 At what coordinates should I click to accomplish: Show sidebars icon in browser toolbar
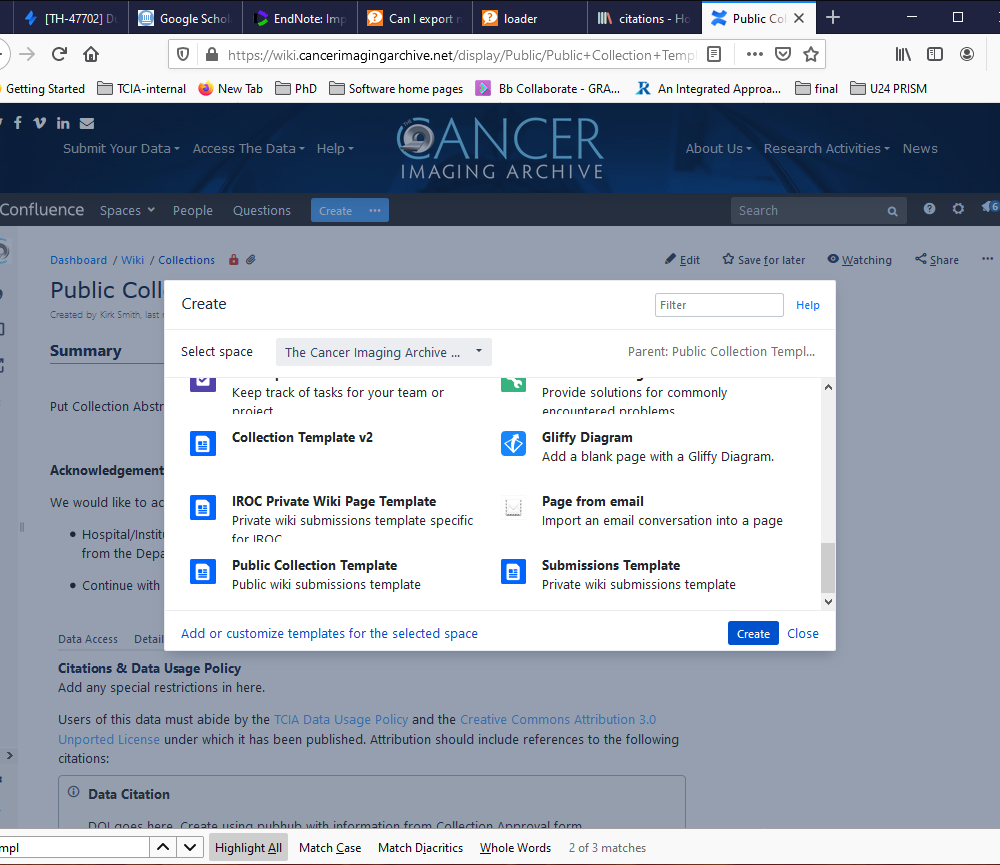pos(935,54)
